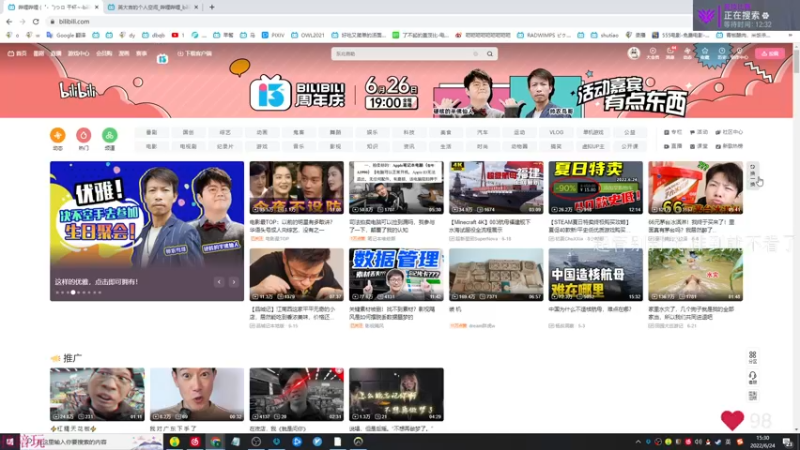This screenshot has width=800, height=450.
Task: Click the 动态 orange round icon
Action: (58, 135)
